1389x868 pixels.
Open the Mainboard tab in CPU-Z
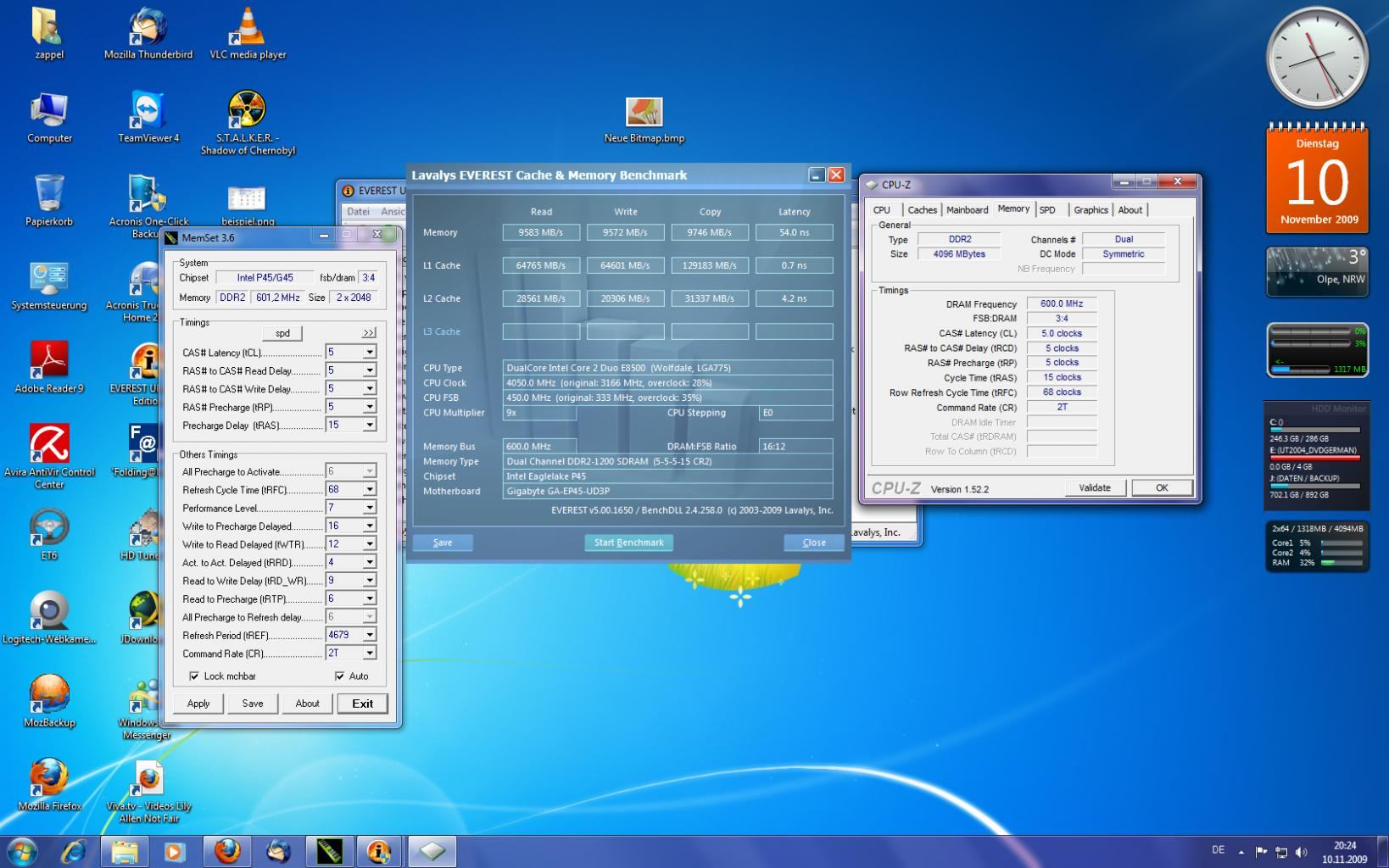(967, 210)
